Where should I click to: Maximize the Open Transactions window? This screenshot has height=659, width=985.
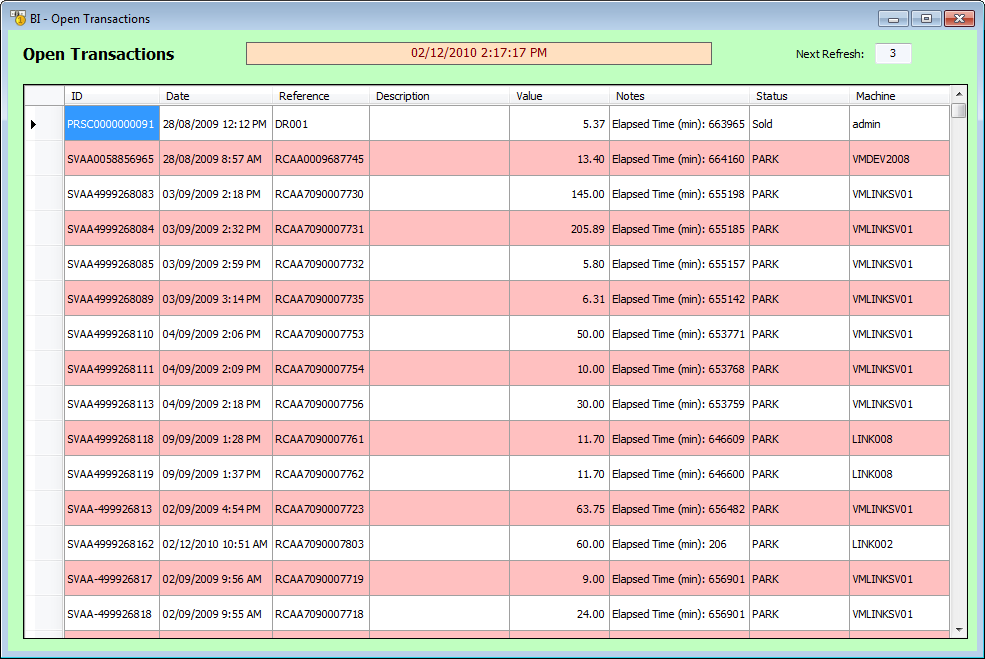click(x=926, y=18)
